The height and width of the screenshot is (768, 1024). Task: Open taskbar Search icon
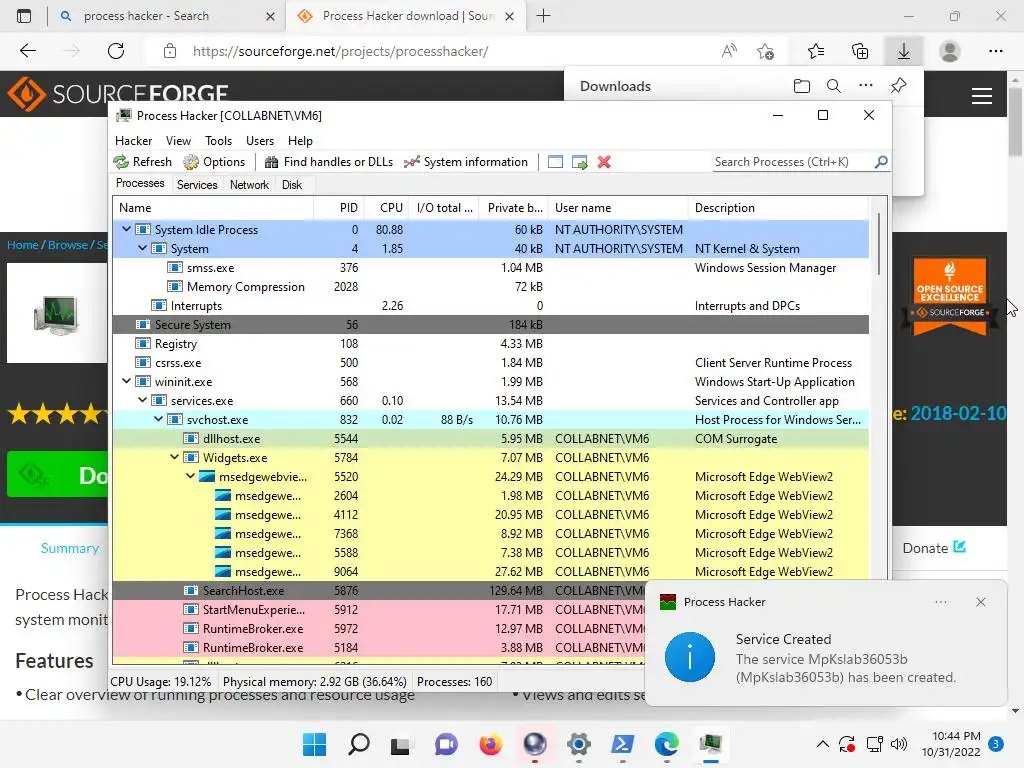tap(359, 744)
